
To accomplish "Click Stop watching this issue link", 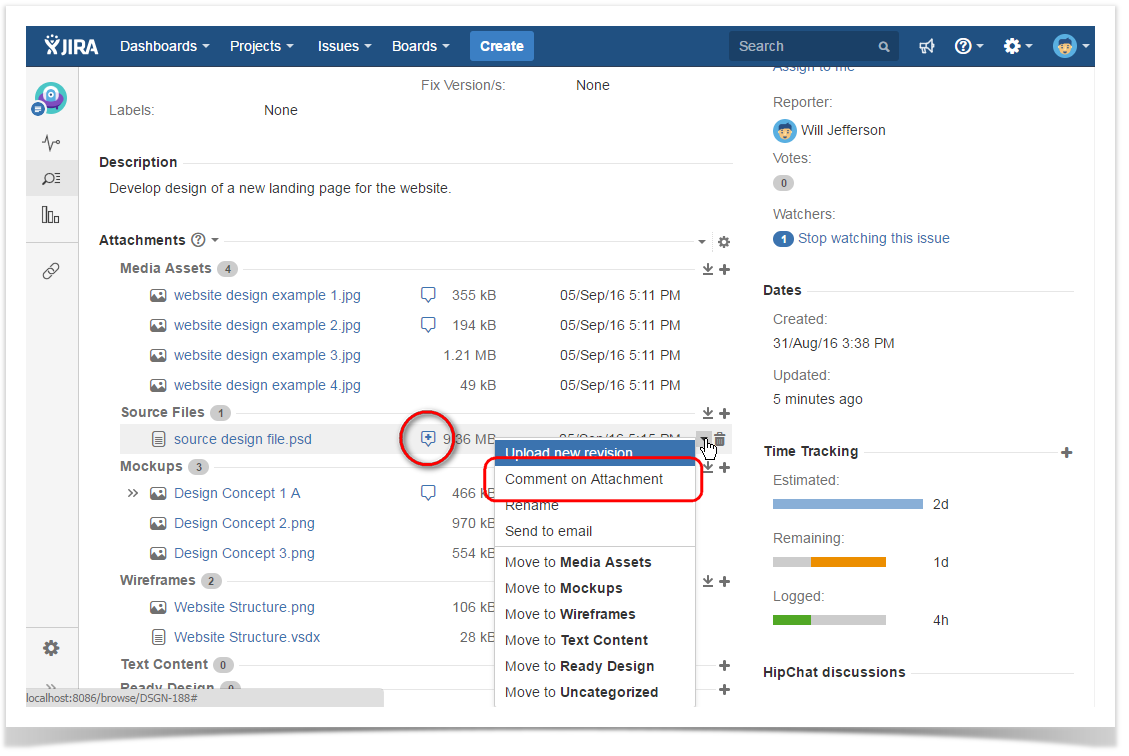I will pyautogui.click(x=873, y=238).
